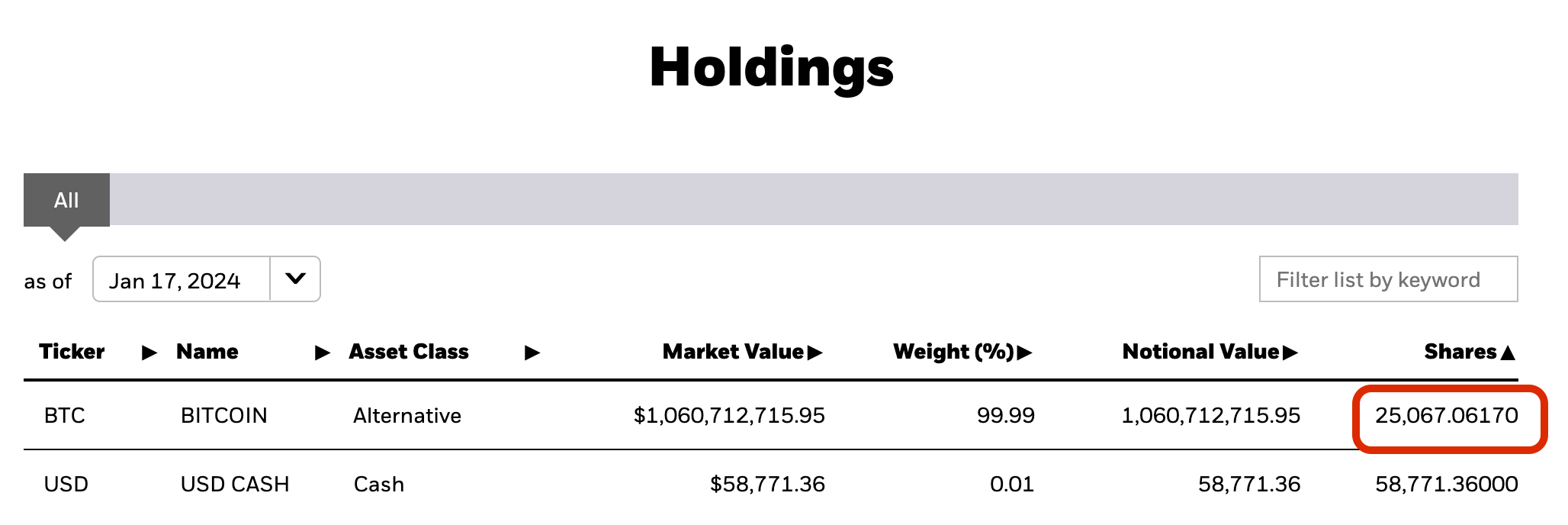Image resolution: width=1568 pixels, height=525 pixels.
Task: Click the Notional Value column header
Action: [x=1200, y=352]
